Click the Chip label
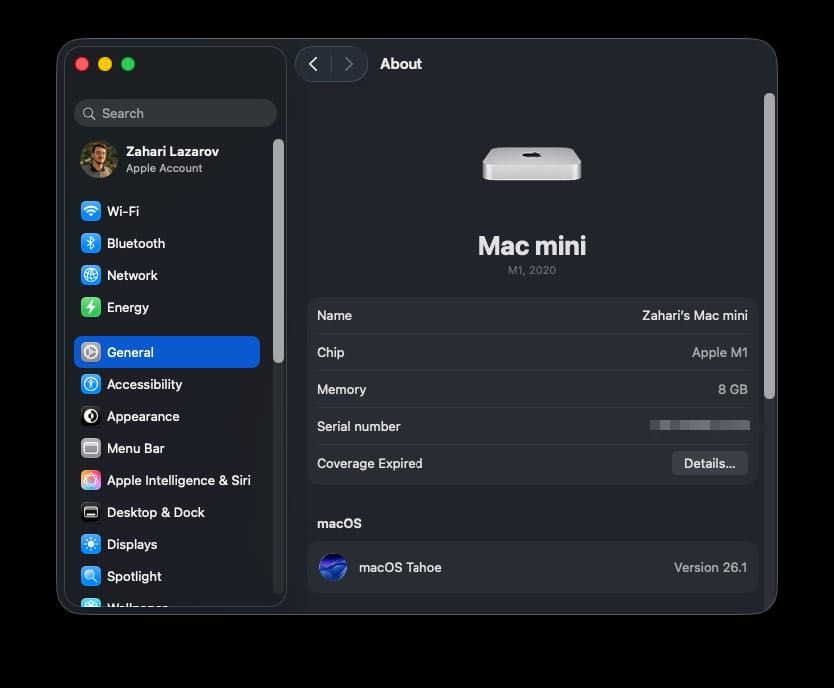 tap(330, 353)
